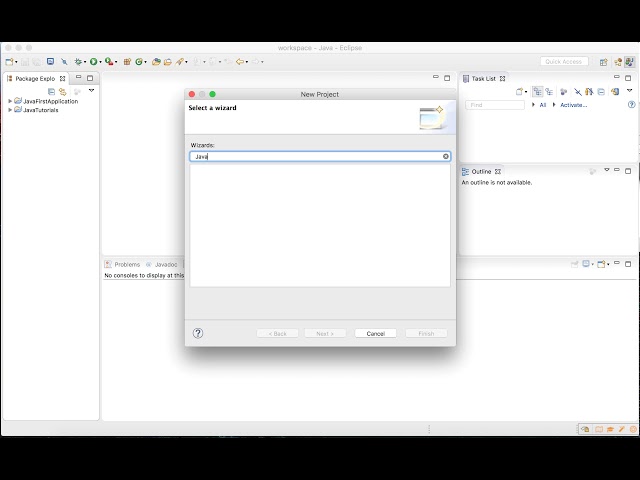Screen dimensions: 640x480
Task: Click the Back yellow arrow navigation icon
Action: pos(240,62)
